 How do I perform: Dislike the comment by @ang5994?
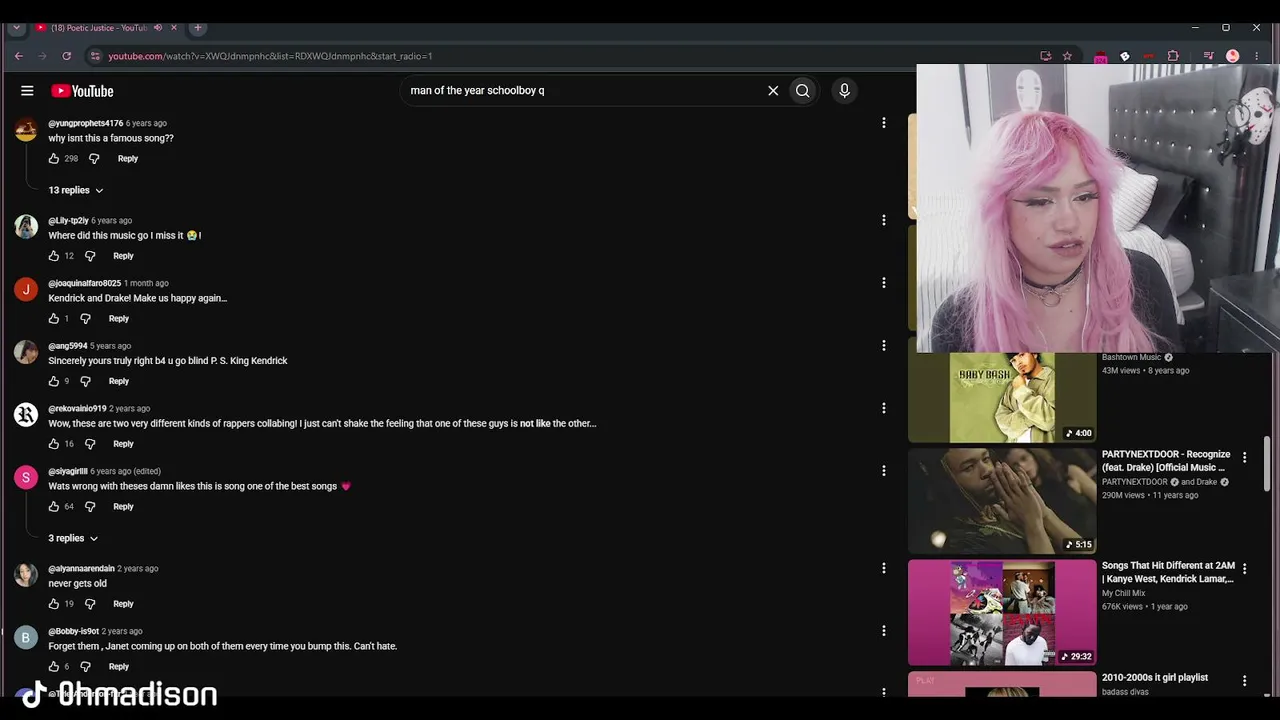(85, 381)
